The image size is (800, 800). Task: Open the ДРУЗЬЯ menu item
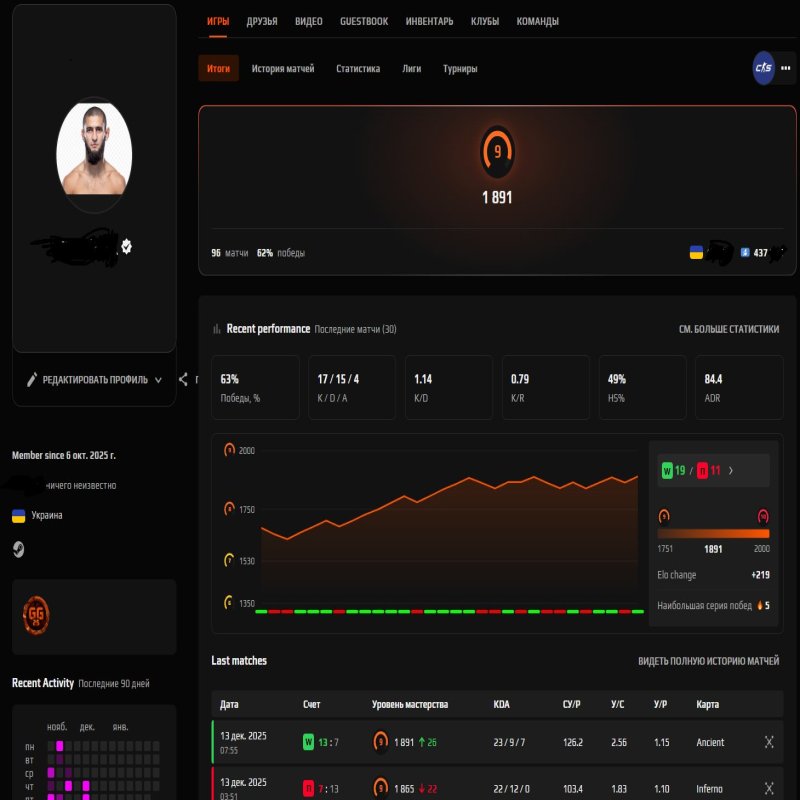pos(264,20)
